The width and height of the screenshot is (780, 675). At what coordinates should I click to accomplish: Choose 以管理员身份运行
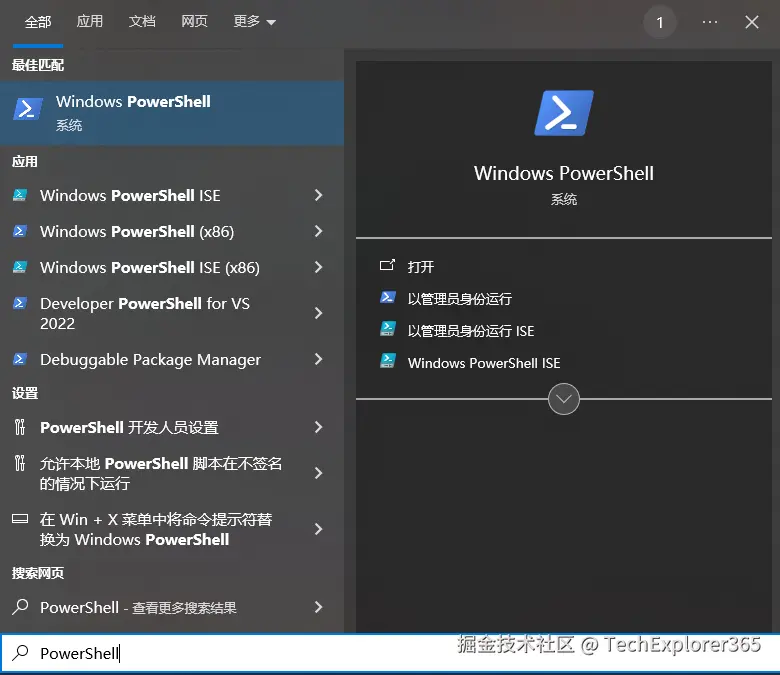pos(460,298)
